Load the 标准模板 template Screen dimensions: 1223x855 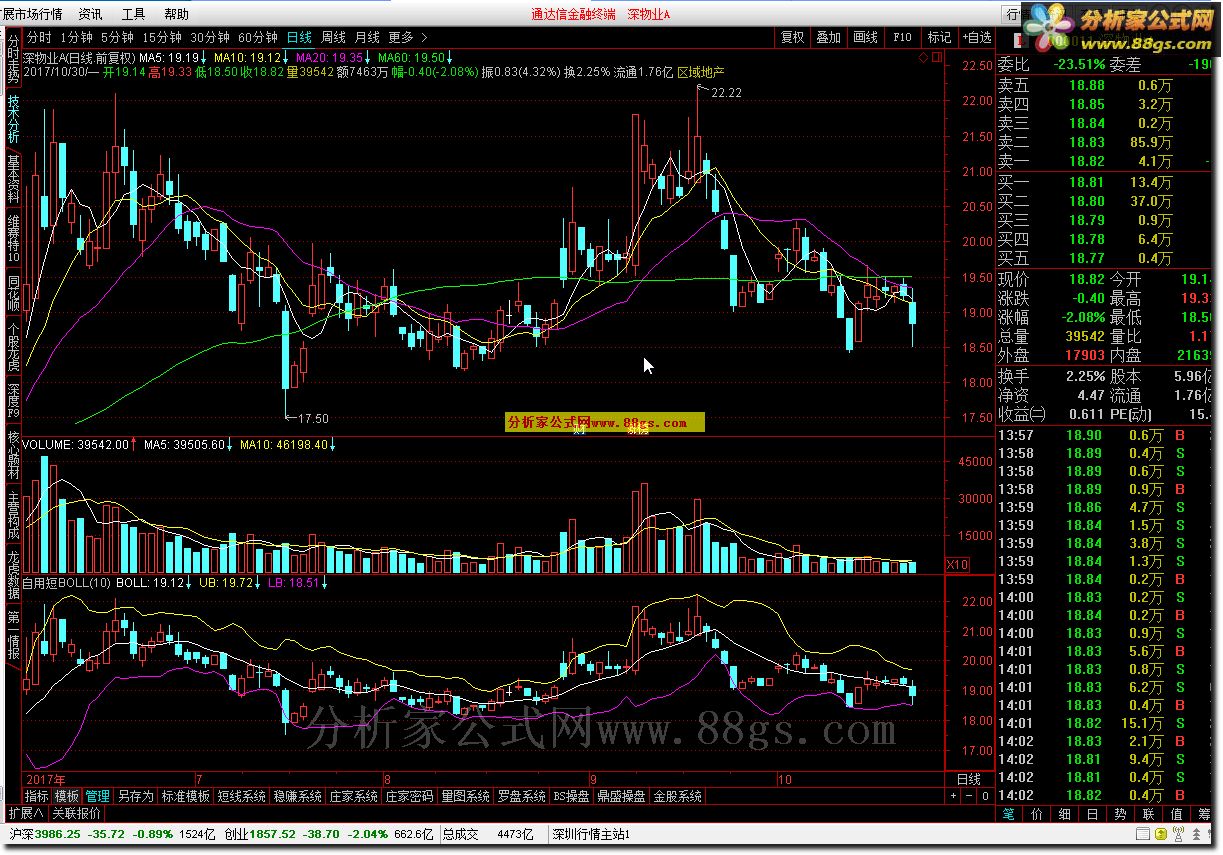(185, 797)
